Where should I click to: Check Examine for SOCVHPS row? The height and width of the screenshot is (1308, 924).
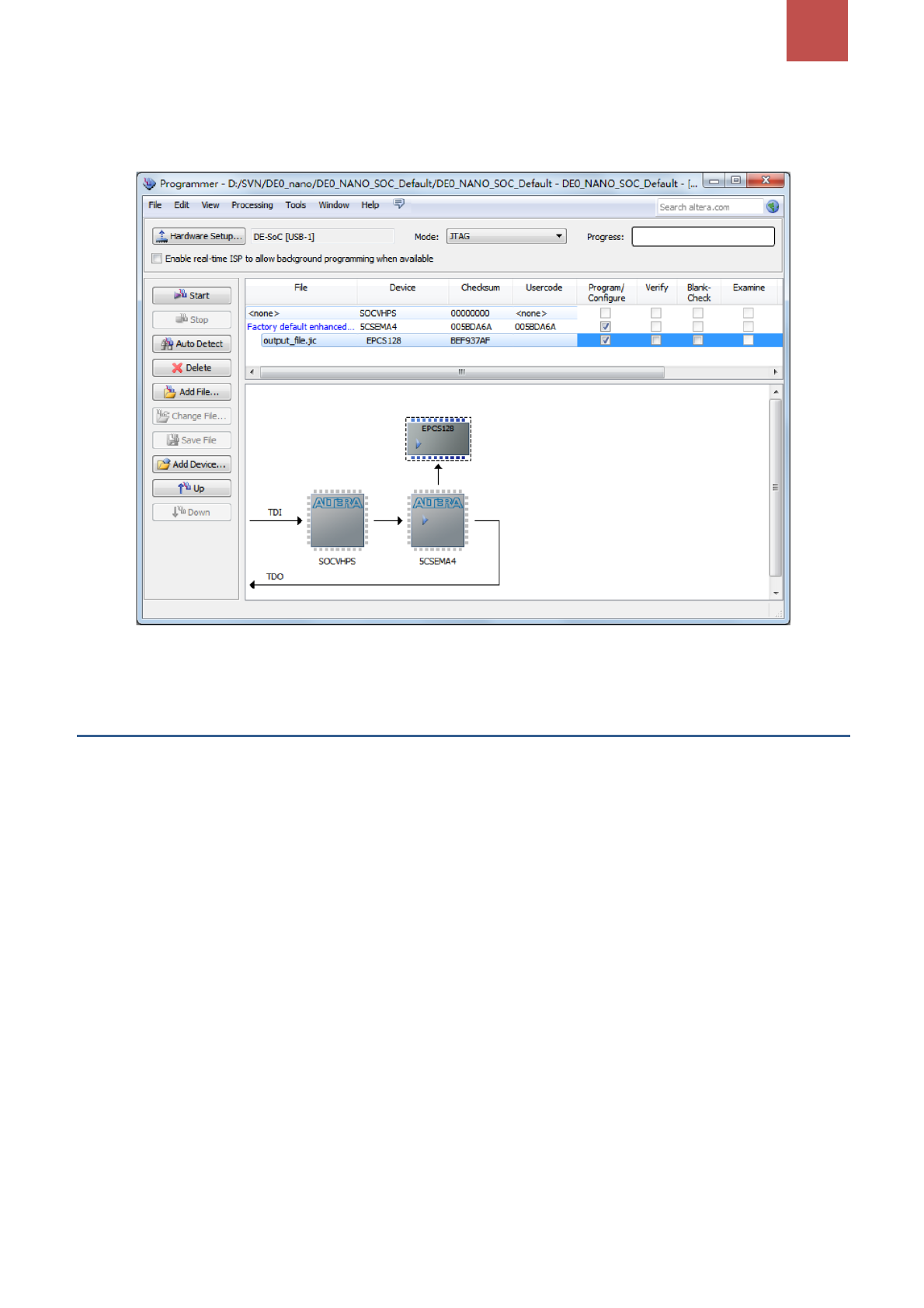(x=749, y=313)
